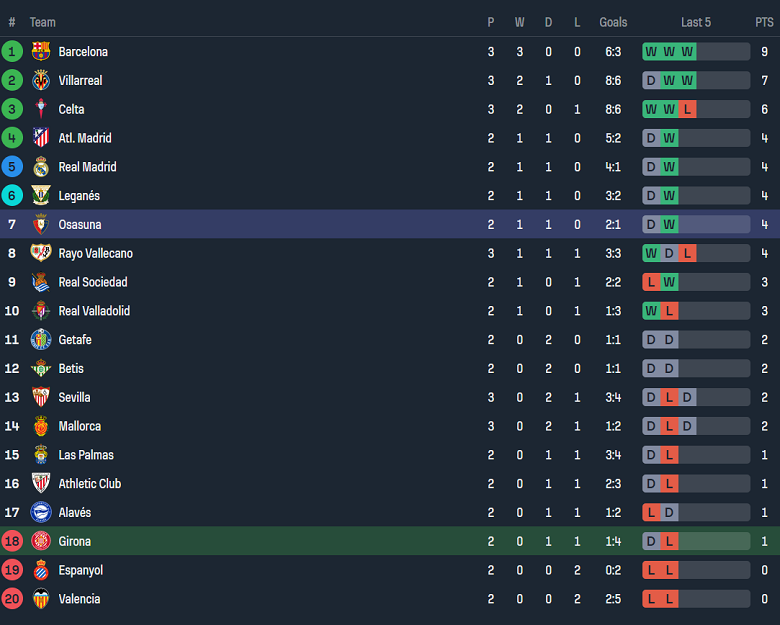Click the Osasuna club crest icon
Screen dimensions: 780x625
41,225
